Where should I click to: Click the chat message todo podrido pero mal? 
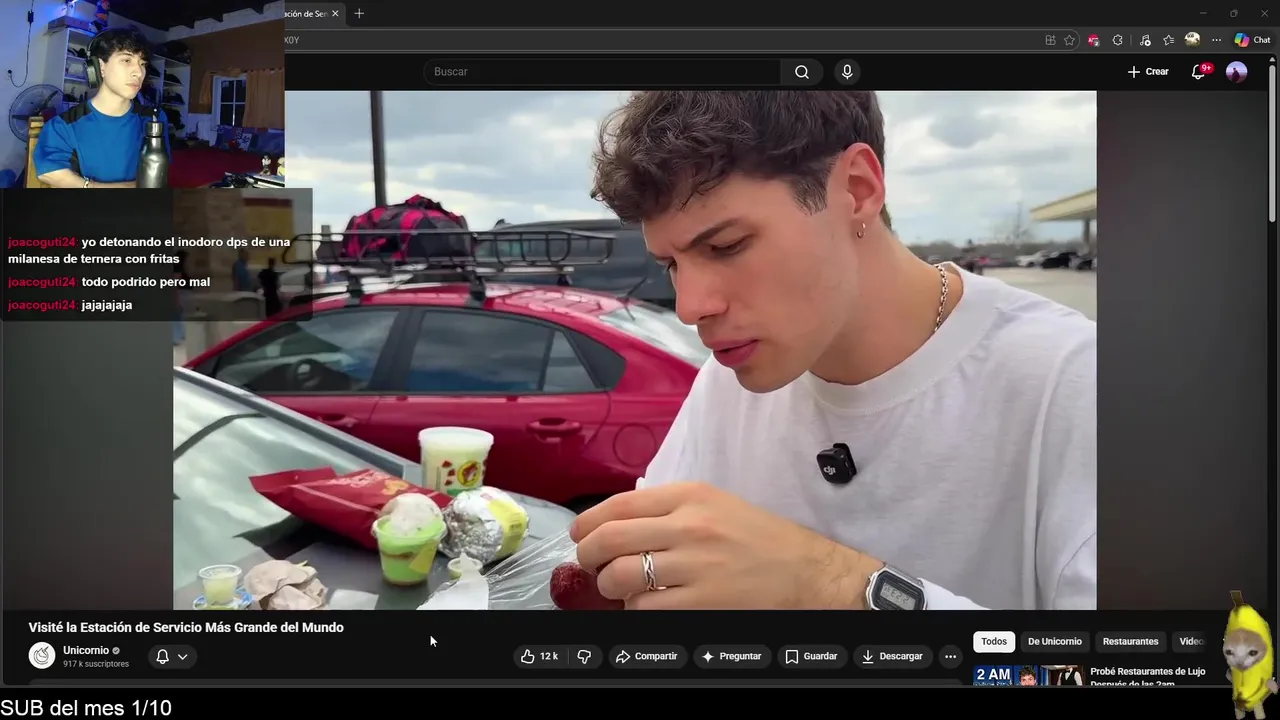click(146, 282)
